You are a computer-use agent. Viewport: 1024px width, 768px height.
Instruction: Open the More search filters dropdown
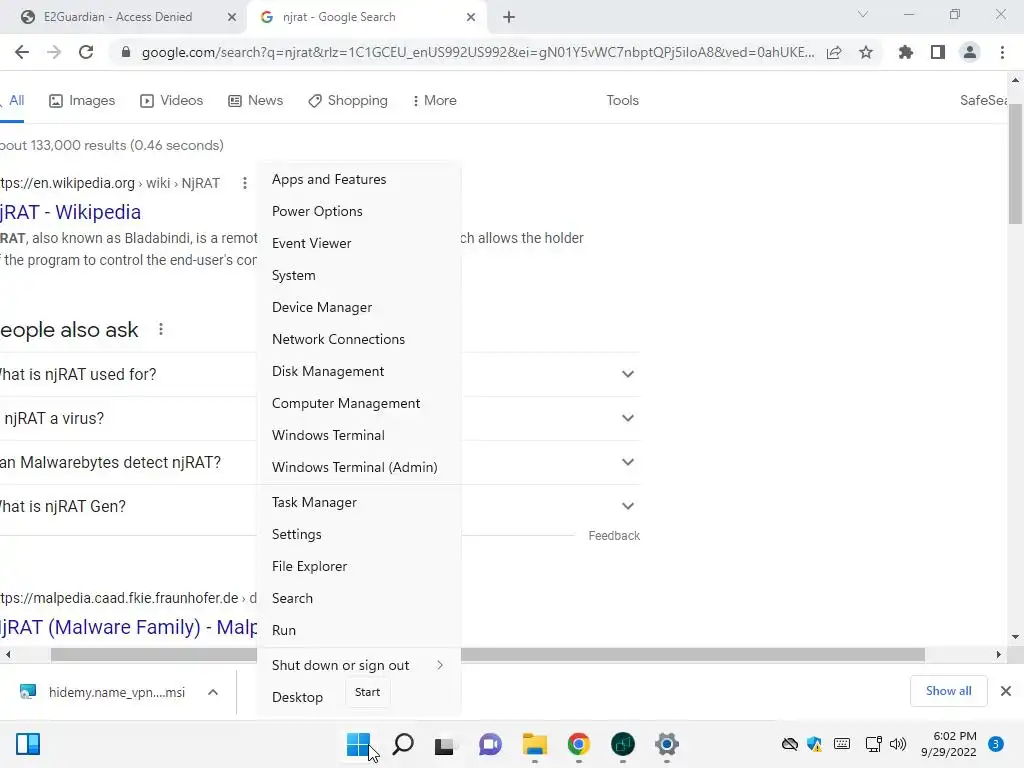click(434, 101)
